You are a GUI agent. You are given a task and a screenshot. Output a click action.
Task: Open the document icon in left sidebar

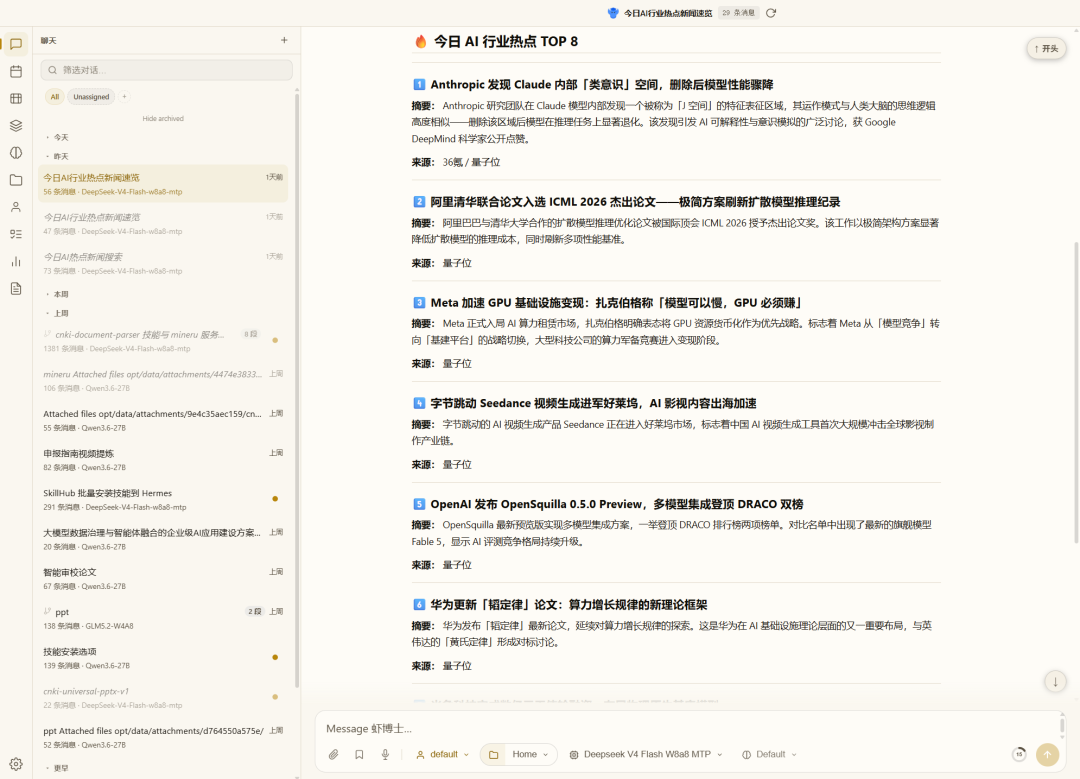16,289
